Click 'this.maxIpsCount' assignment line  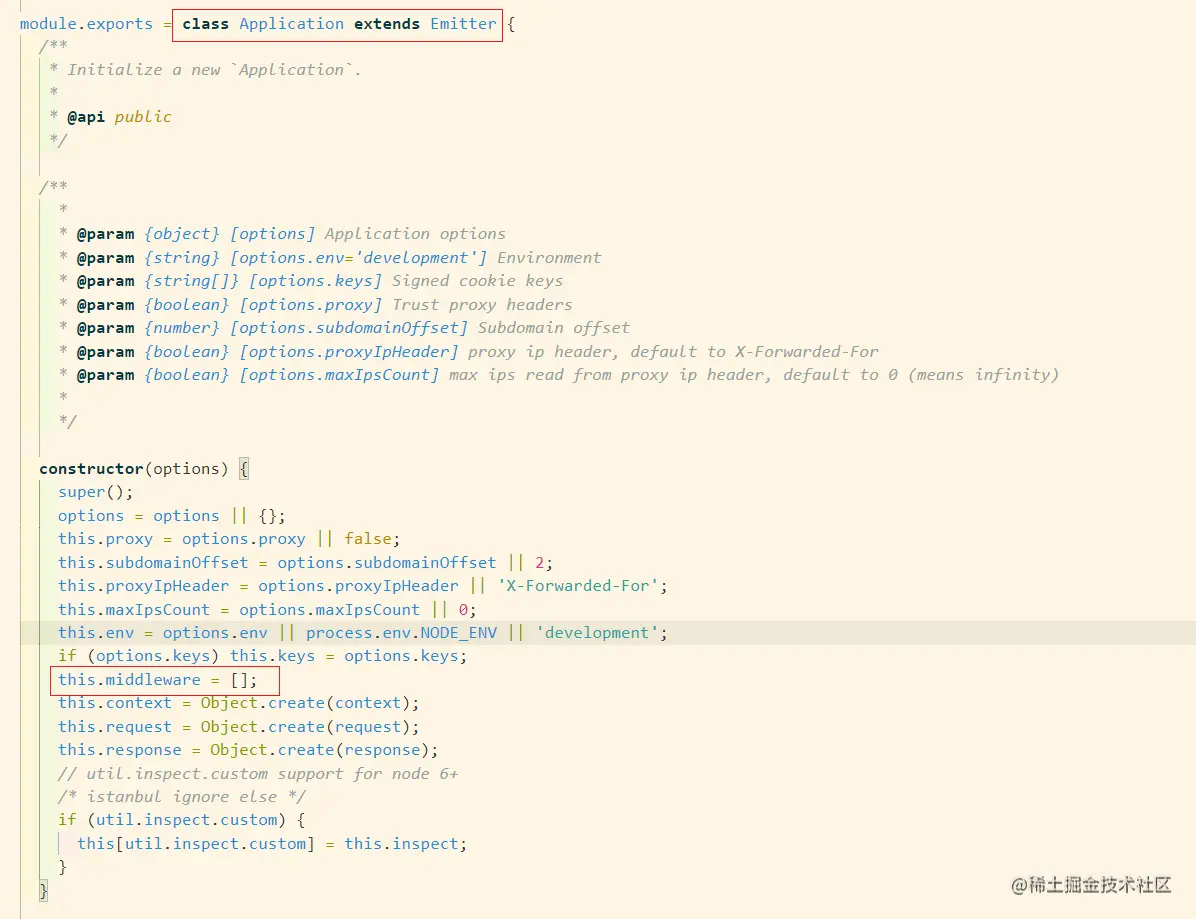(x=267, y=609)
